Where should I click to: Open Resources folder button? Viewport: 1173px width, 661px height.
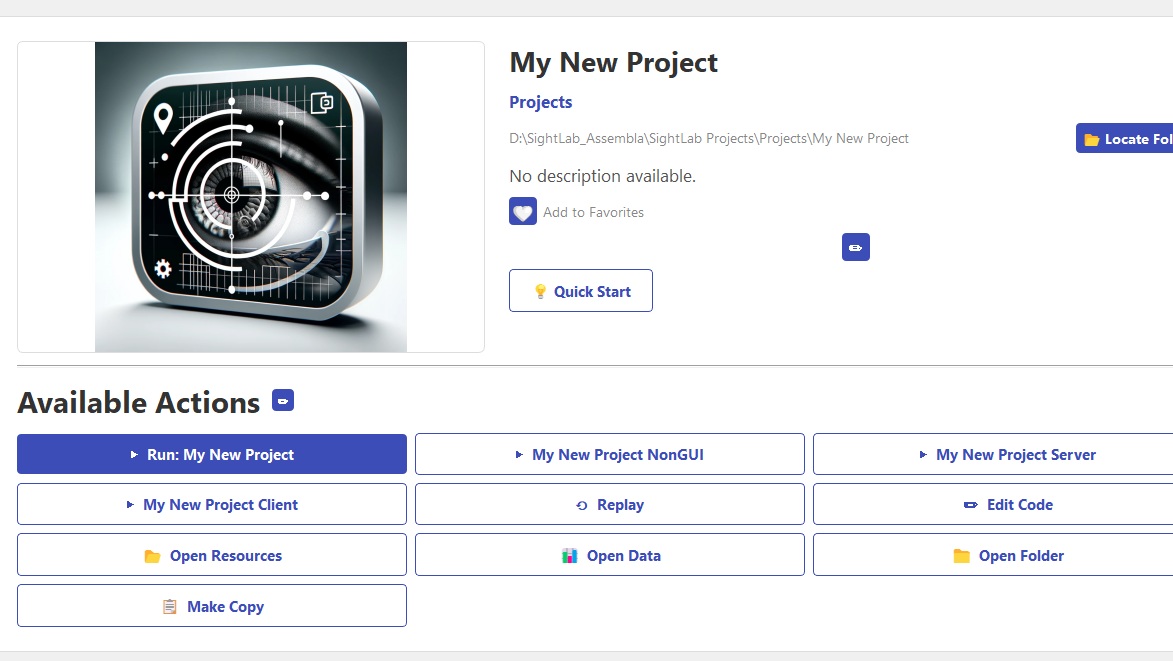[x=212, y=555]
